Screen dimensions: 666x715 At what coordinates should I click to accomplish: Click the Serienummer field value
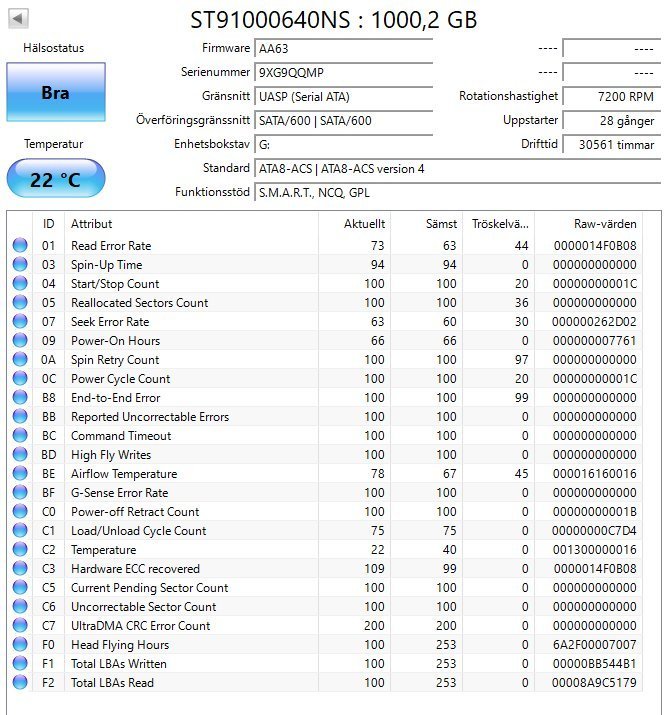(x=343, y=72)
